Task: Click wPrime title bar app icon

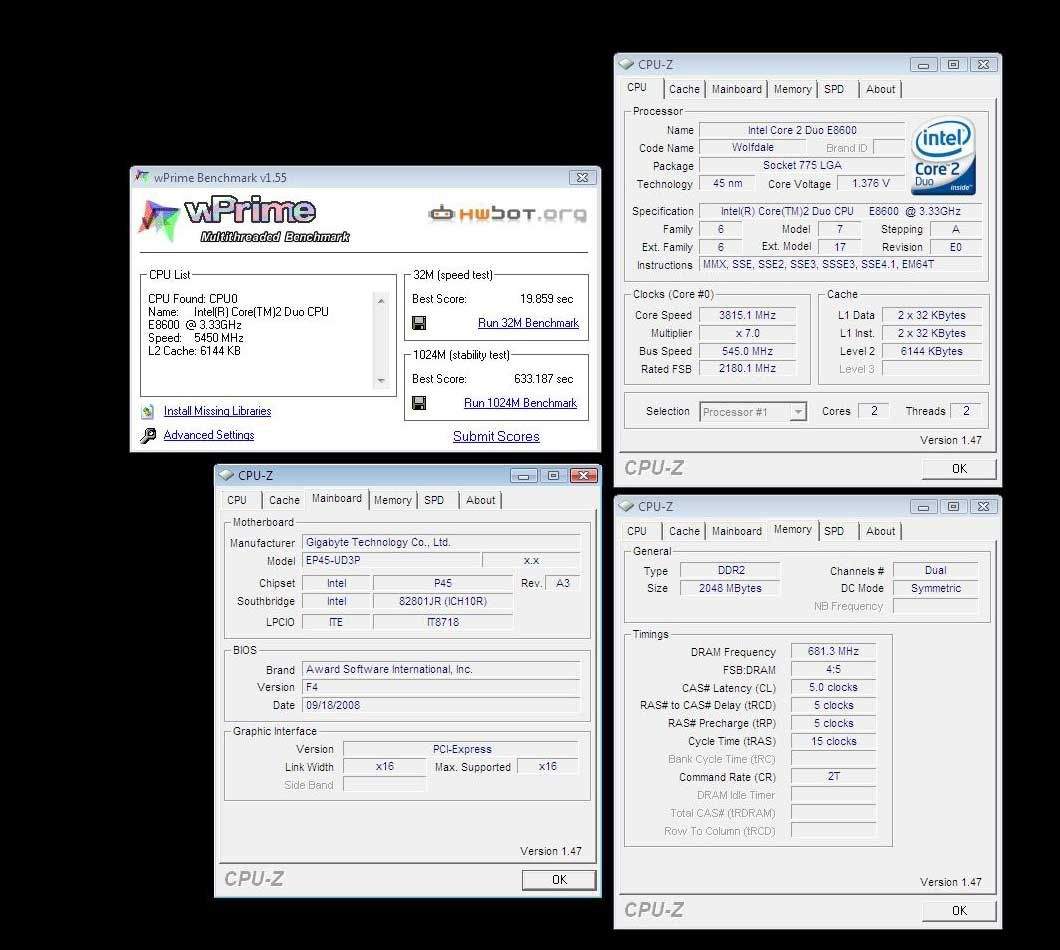Action: [x=141, y=177]
